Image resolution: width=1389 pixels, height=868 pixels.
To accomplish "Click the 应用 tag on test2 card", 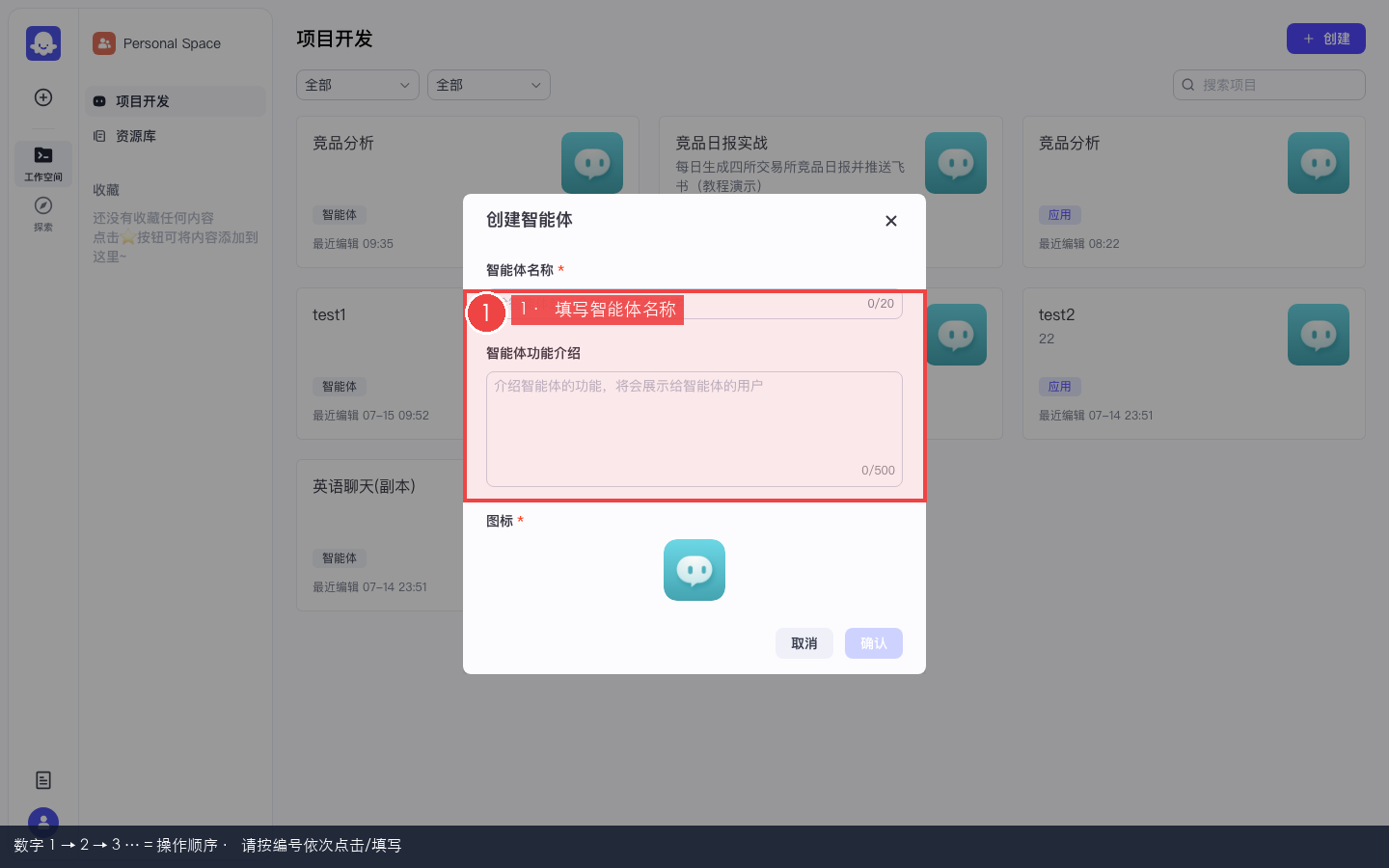I will 1060,387.
